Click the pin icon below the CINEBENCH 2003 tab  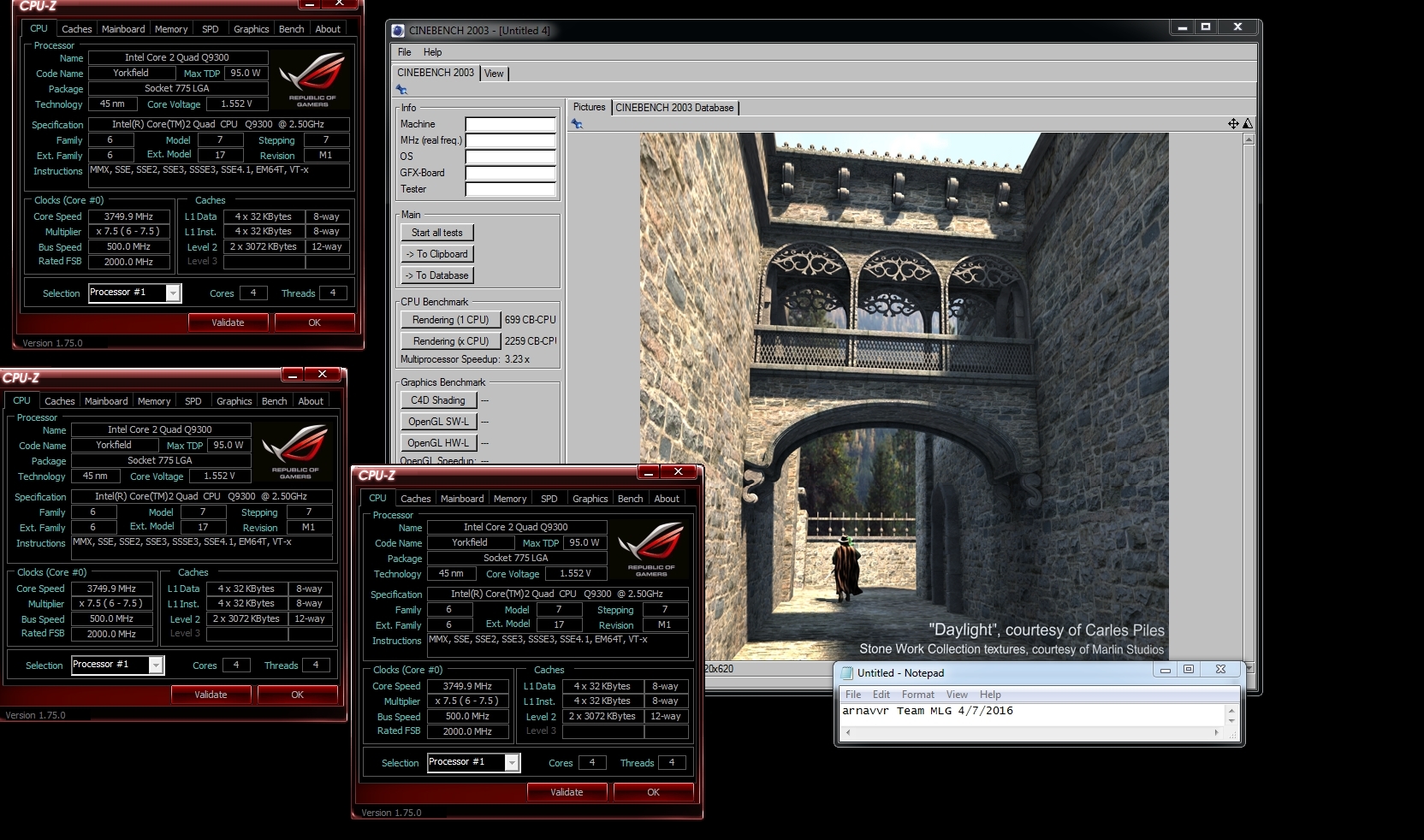(401, 90)
